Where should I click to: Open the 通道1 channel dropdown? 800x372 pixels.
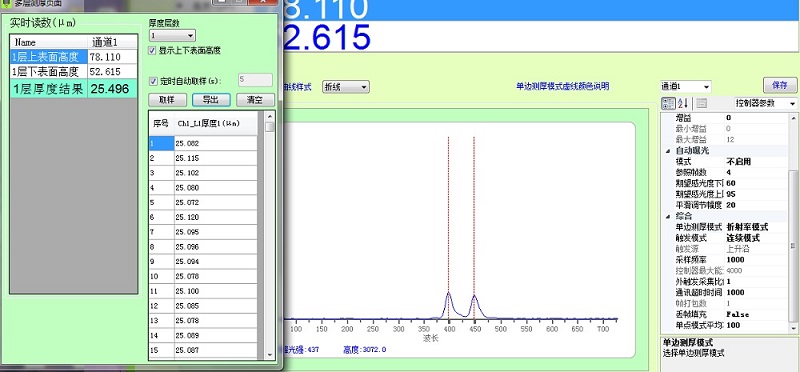[x=685, y=87]
